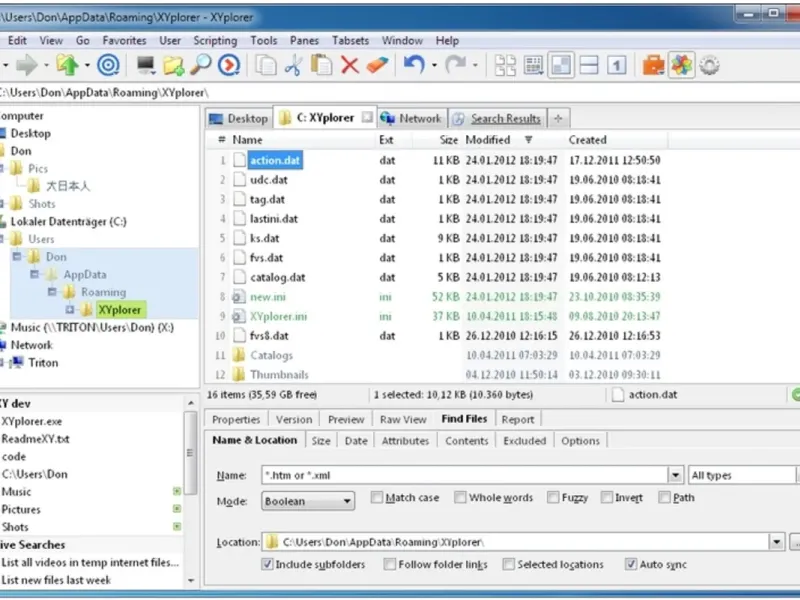Select the file XYplorer.ini
800x600 pixels.
click(x=278, y=316)
